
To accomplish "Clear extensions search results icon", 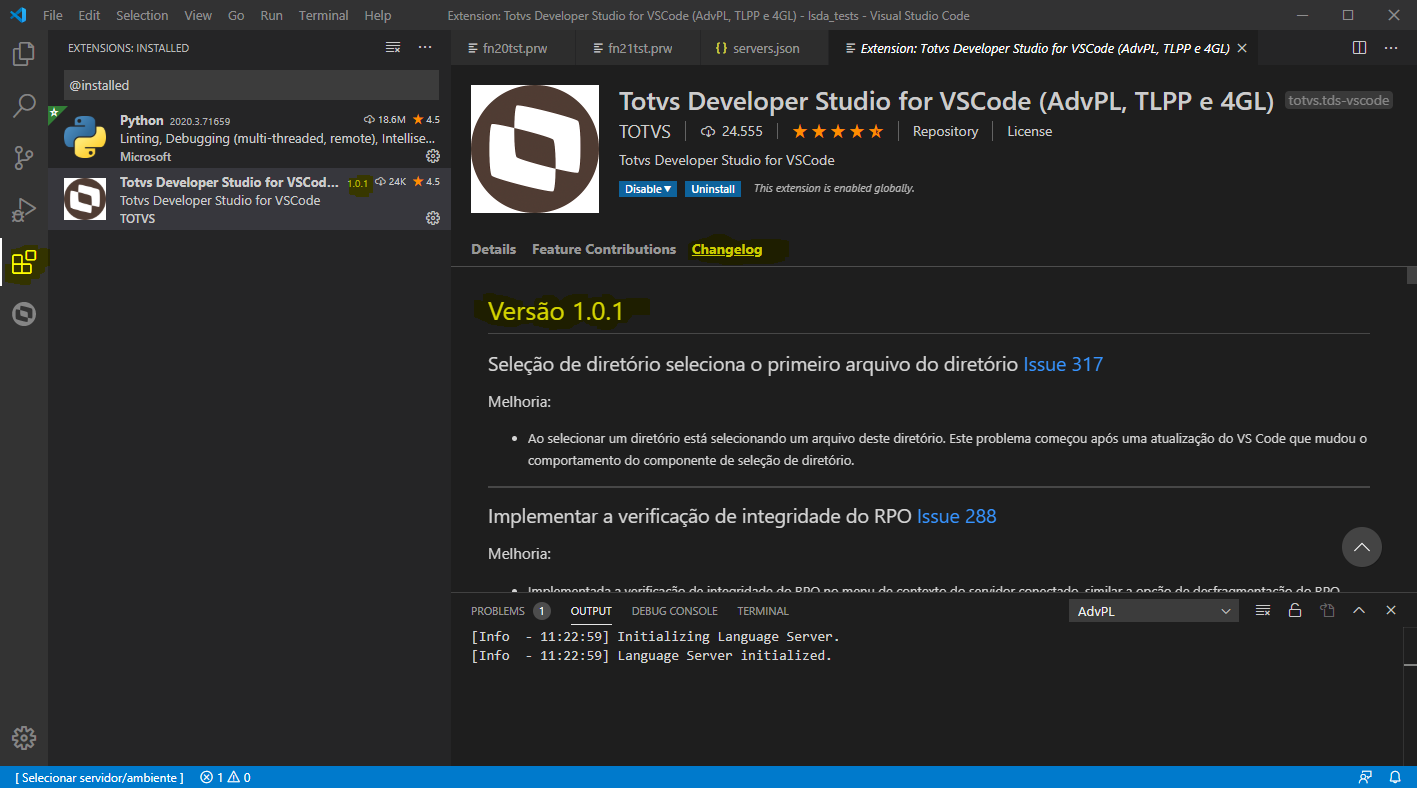I will tap(393, 47).
